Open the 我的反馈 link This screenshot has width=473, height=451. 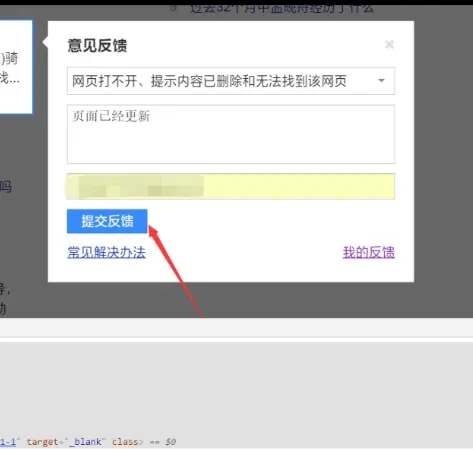[369, 252]
